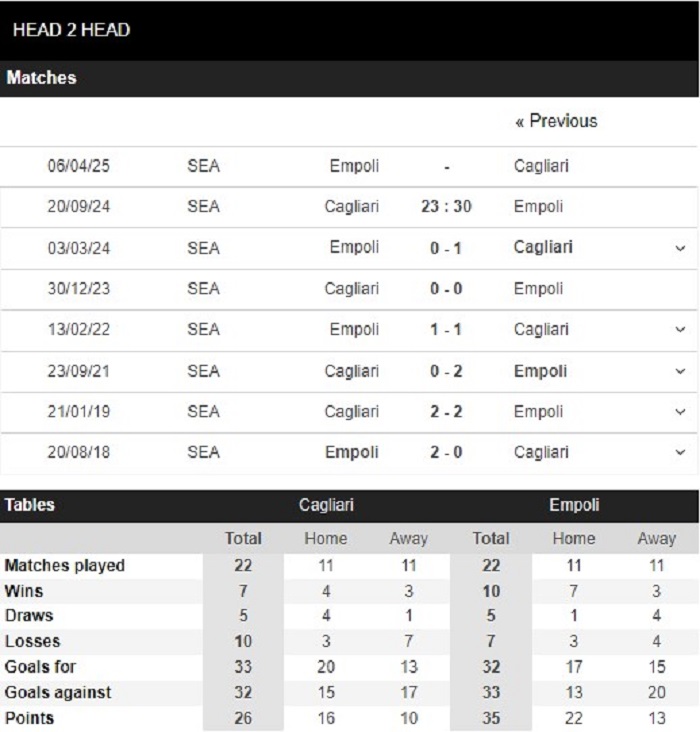Click Empoli's Away column heading
The height and width of the screenshot is (732, 700).
(657, 538)
